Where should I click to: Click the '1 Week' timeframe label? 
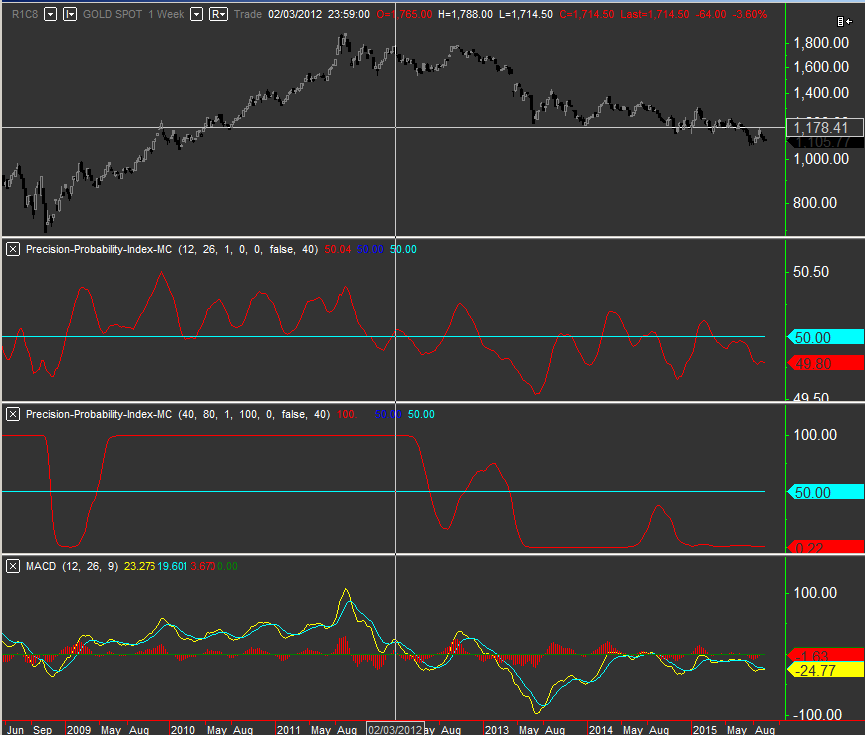coord(166,14)
